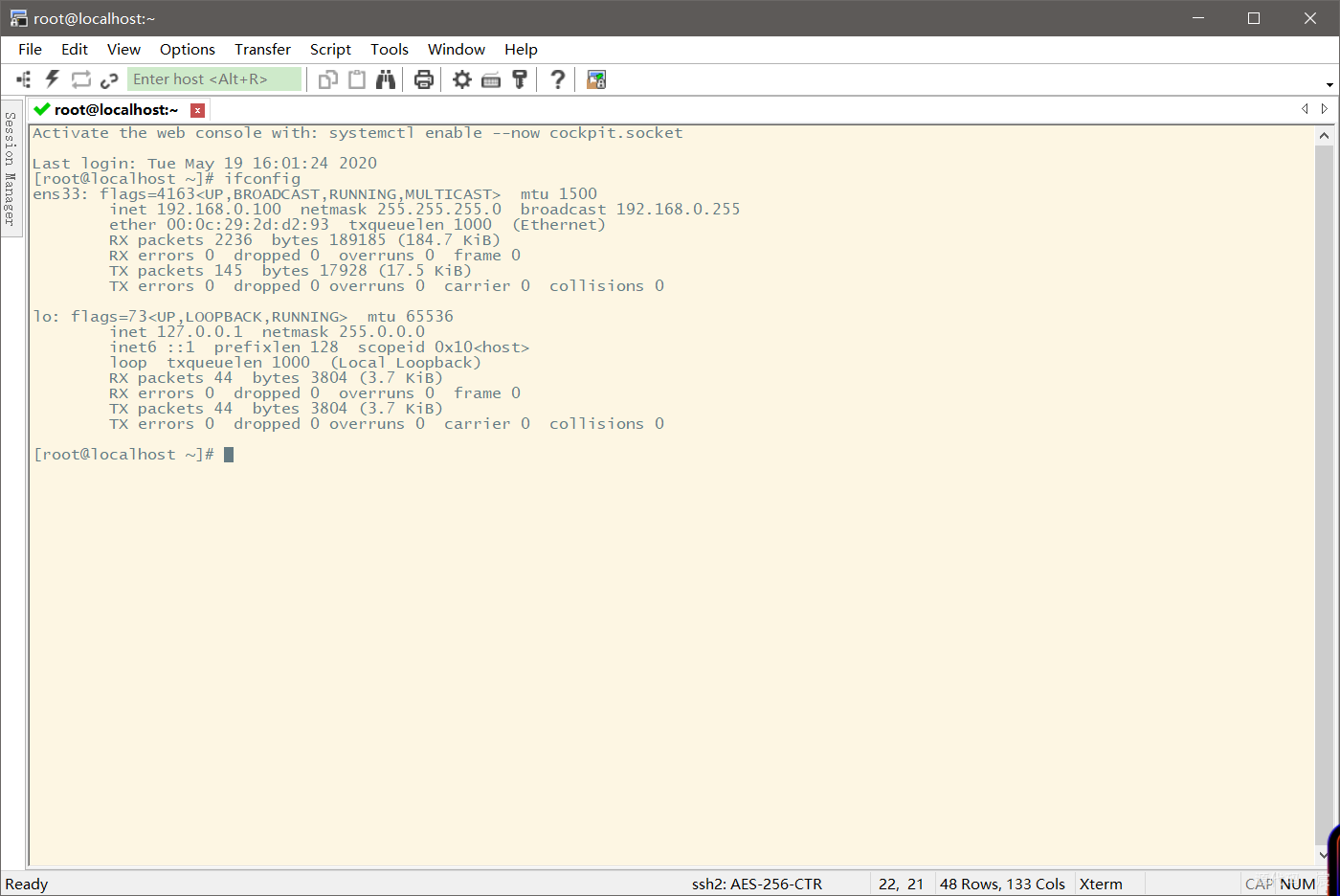Click the 'ether 00:0c:29:2d:d2:93' text
The image size is (1340, 896).
coord(219,225)
